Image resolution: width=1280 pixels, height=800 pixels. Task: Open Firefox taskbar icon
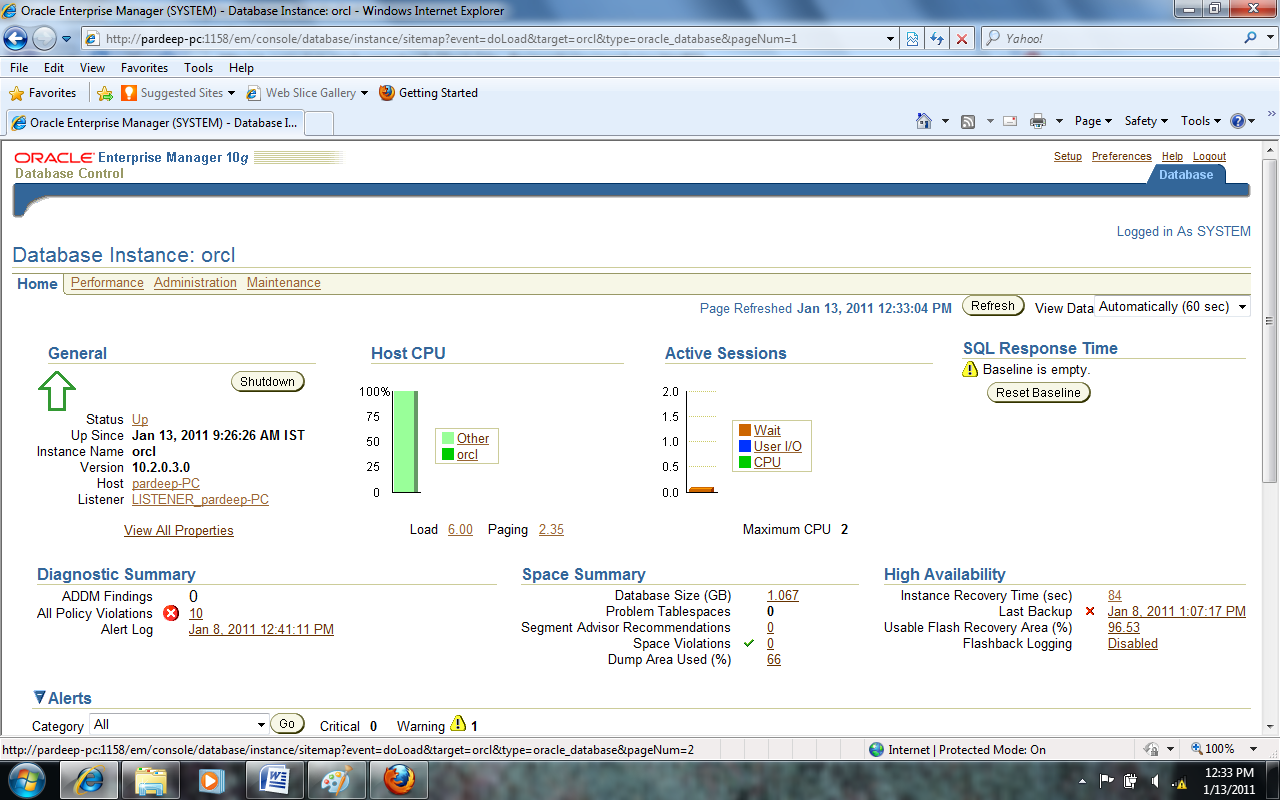pos(398,779)
